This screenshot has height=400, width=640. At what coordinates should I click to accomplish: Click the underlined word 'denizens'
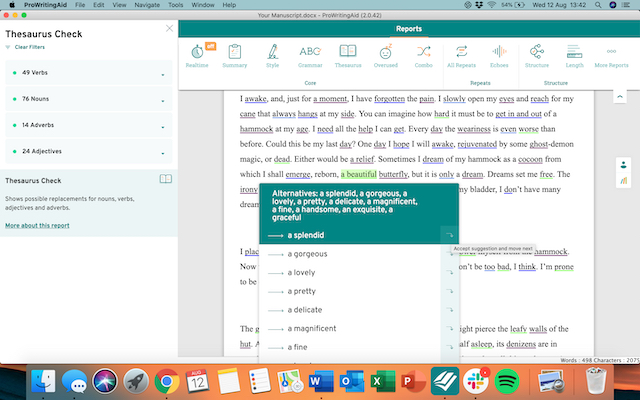coord(521,344)
